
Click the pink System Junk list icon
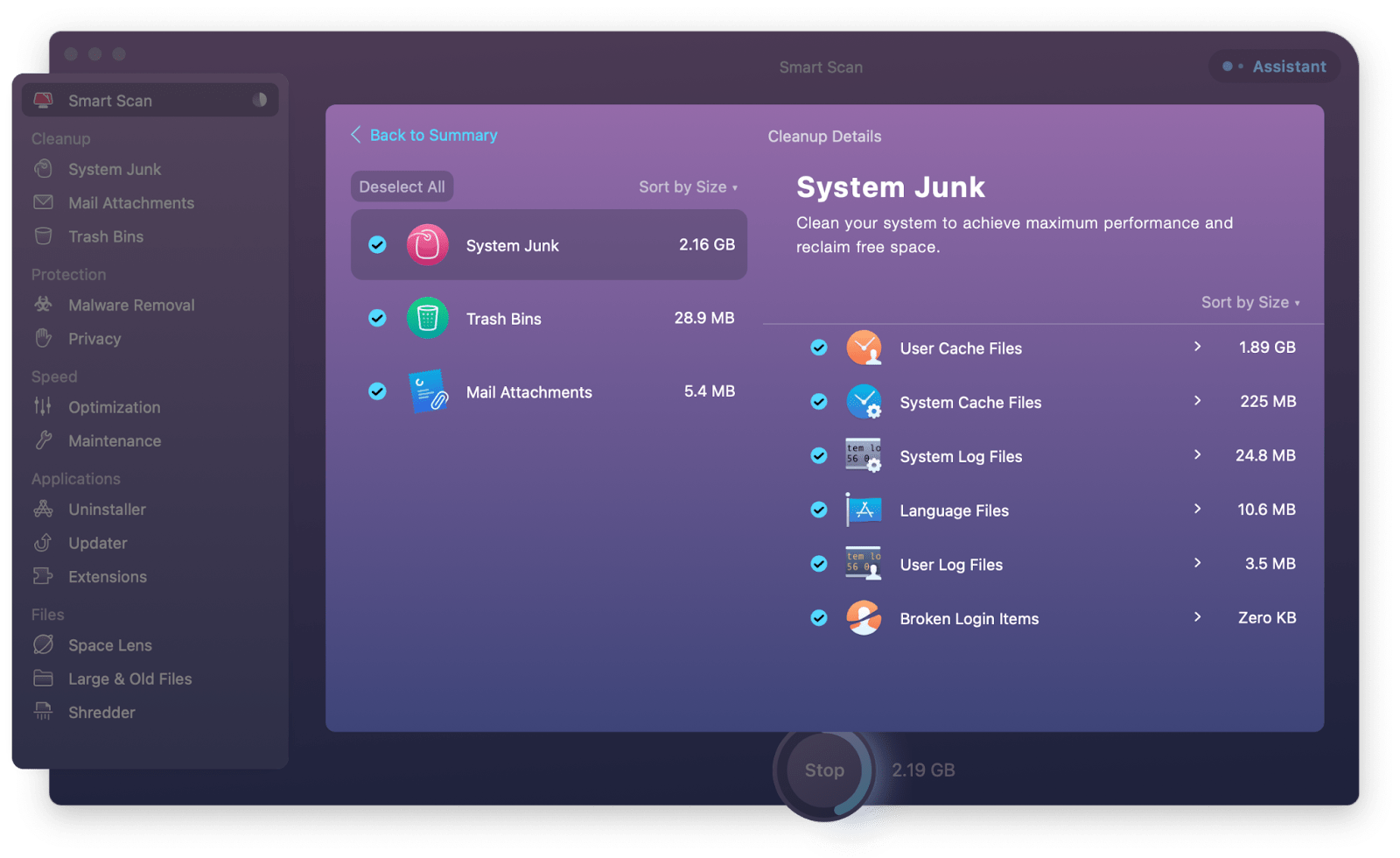click(427, 245)
